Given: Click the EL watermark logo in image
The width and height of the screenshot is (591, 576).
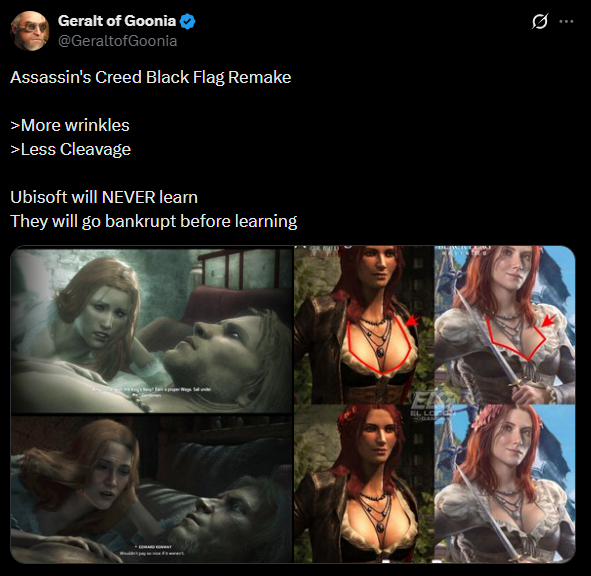Looking at the screenshot, I should pos(428,405).
